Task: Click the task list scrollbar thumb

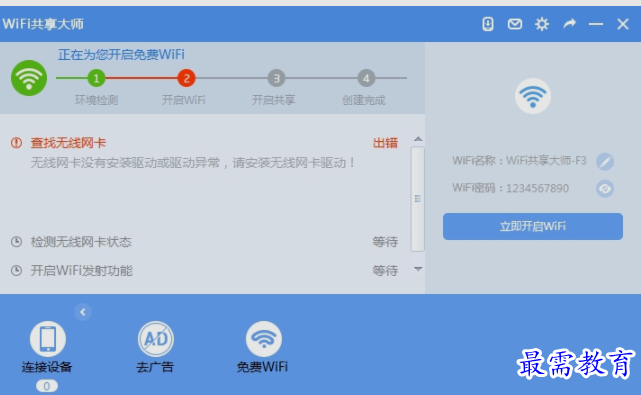Action: (x=418, y=199)
